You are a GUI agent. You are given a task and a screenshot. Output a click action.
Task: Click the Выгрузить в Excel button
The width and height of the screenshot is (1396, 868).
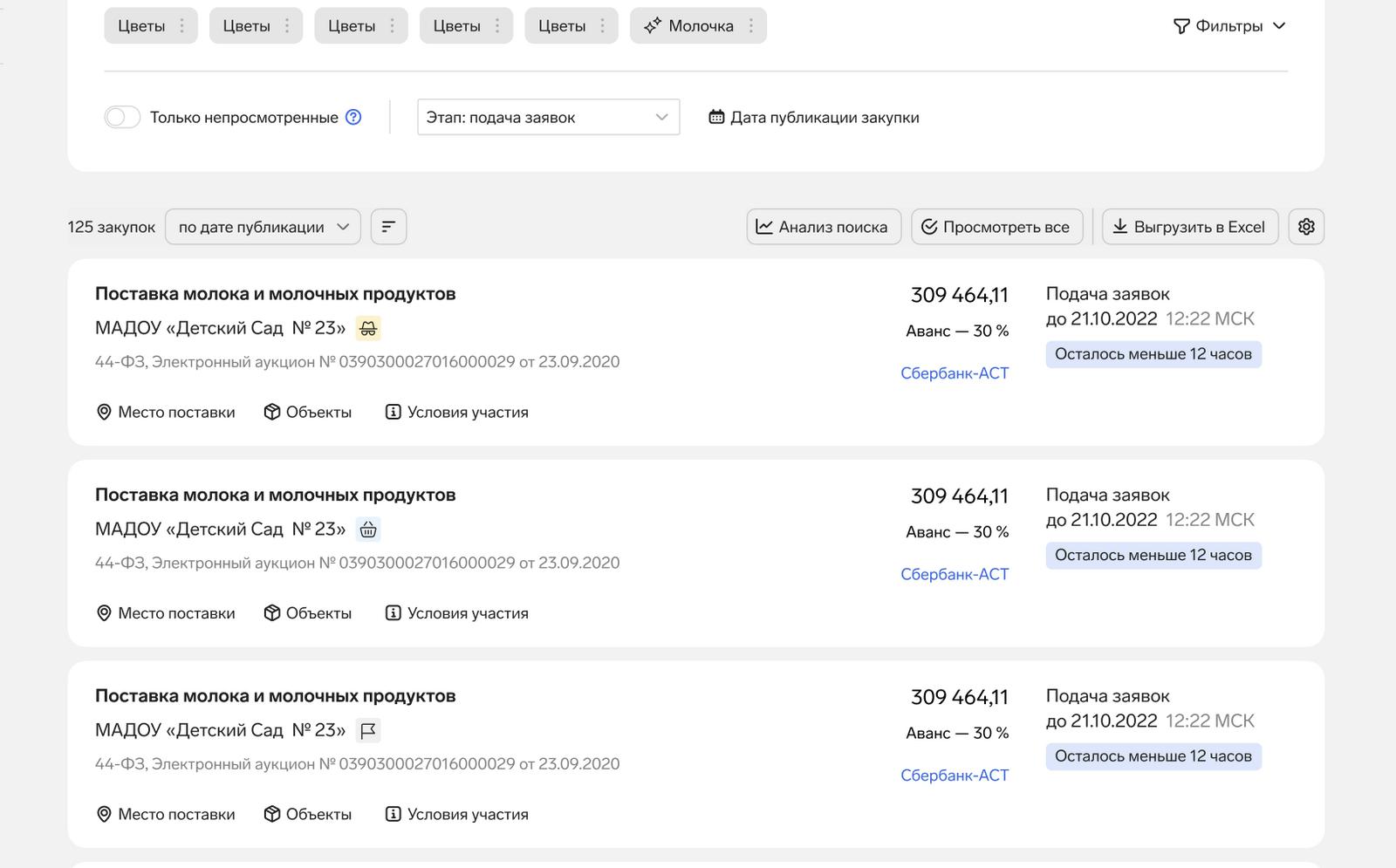click(x=1190, y=227)
